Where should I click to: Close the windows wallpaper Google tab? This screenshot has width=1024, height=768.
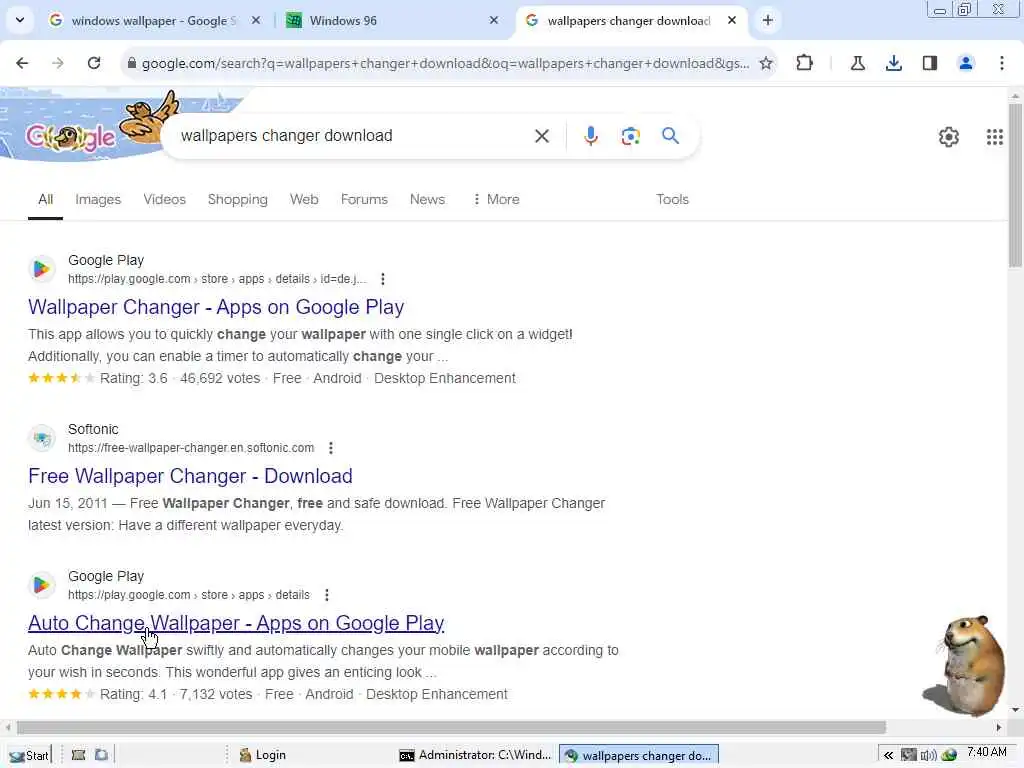pyautogui.click(x=256, y=21)
